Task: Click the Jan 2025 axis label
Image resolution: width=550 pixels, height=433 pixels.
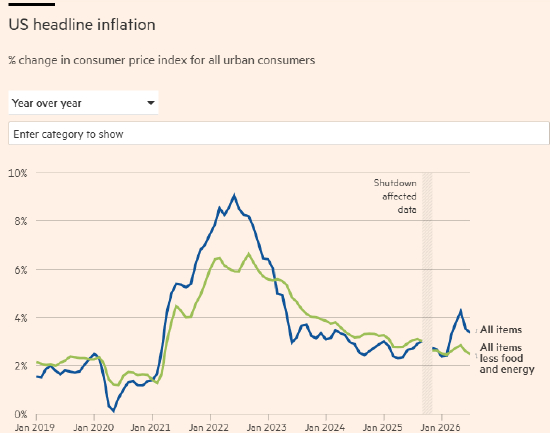Action: pos(383,427)
